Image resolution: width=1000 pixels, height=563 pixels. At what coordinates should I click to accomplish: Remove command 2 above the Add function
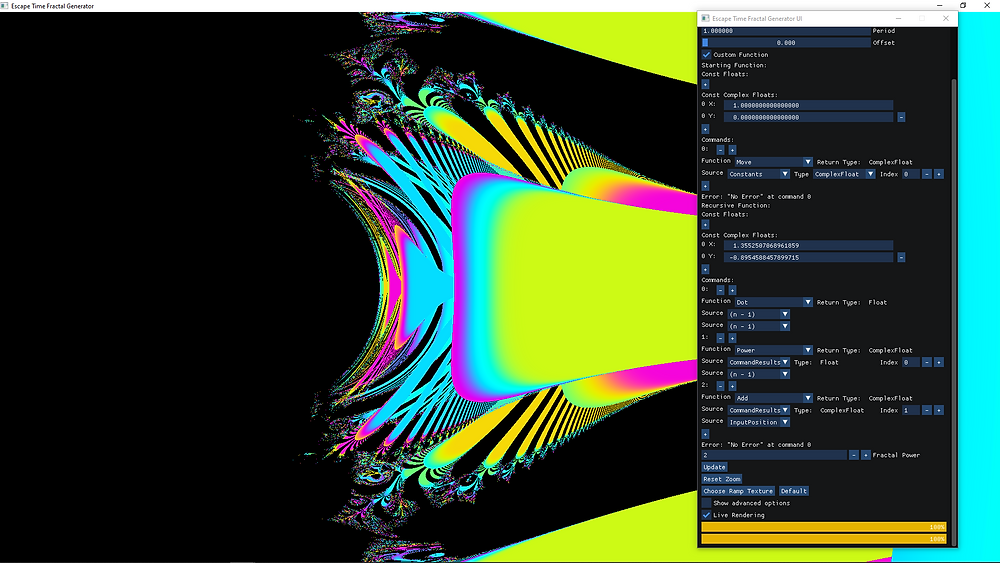click(x=721, y=386)
